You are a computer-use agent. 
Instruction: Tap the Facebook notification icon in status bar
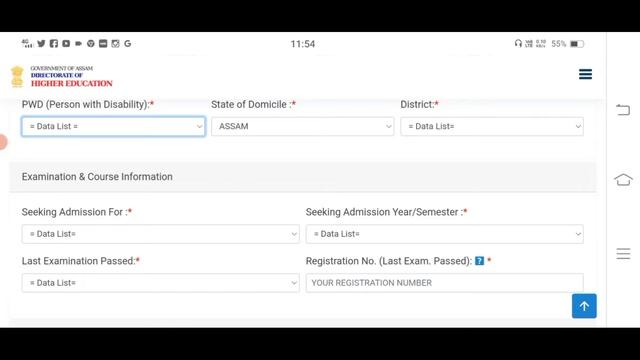coord(54,43)
